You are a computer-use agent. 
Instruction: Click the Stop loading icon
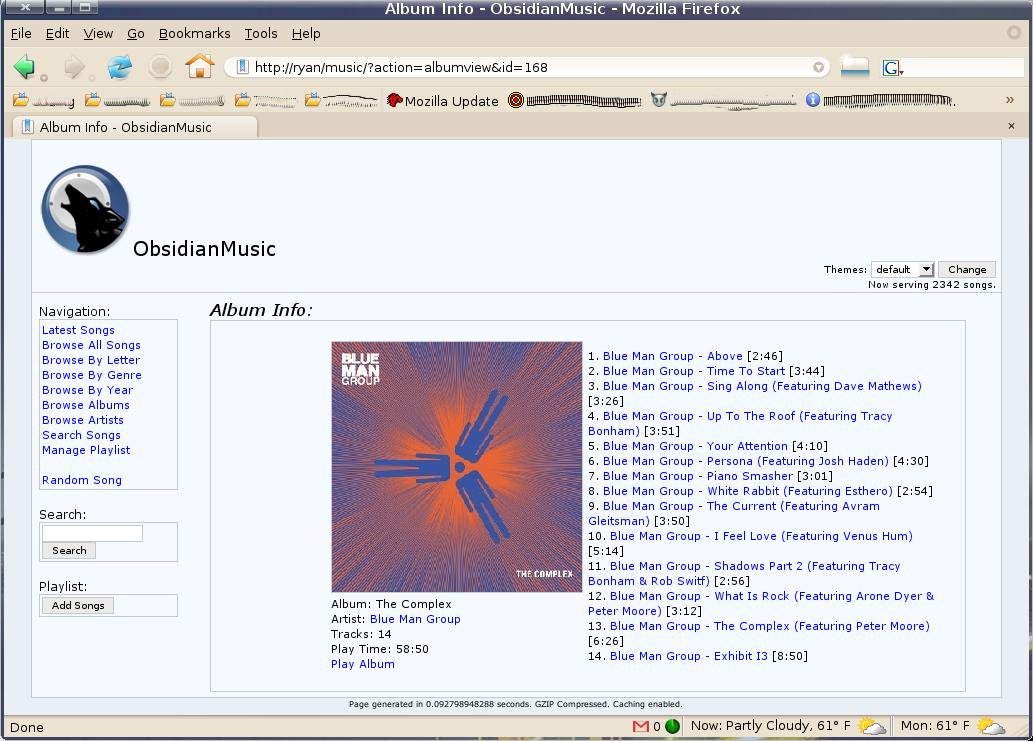pos(160,67)
